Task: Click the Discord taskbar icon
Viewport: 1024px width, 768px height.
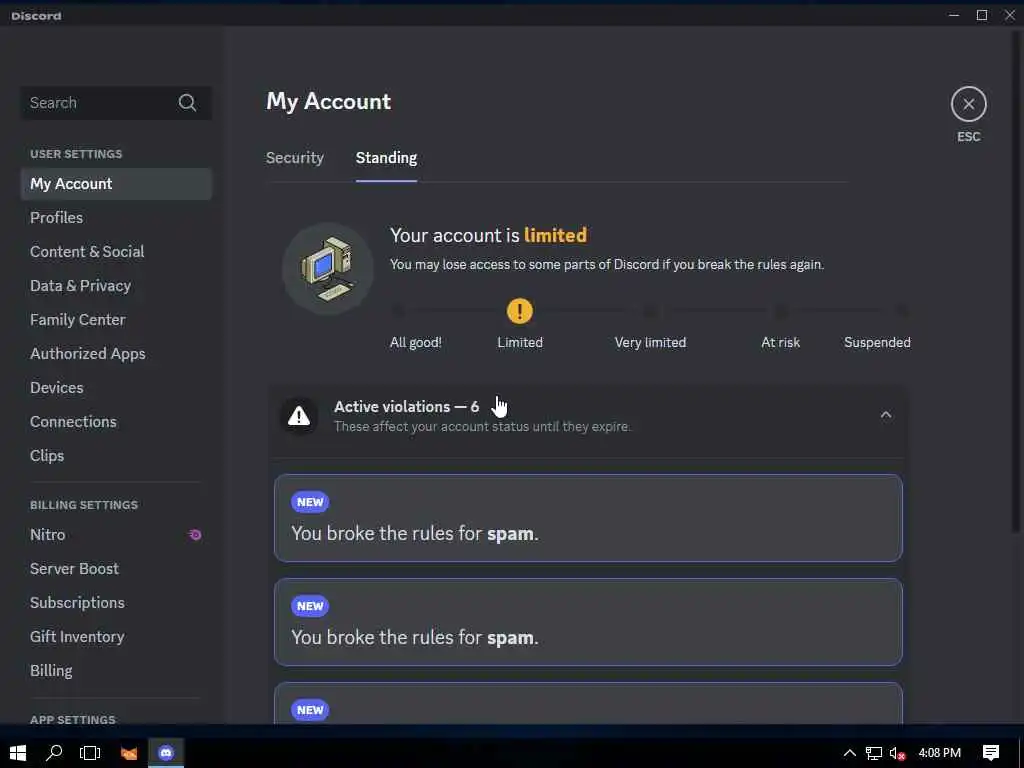Action: pyautogui.click(x=166, y=753)
